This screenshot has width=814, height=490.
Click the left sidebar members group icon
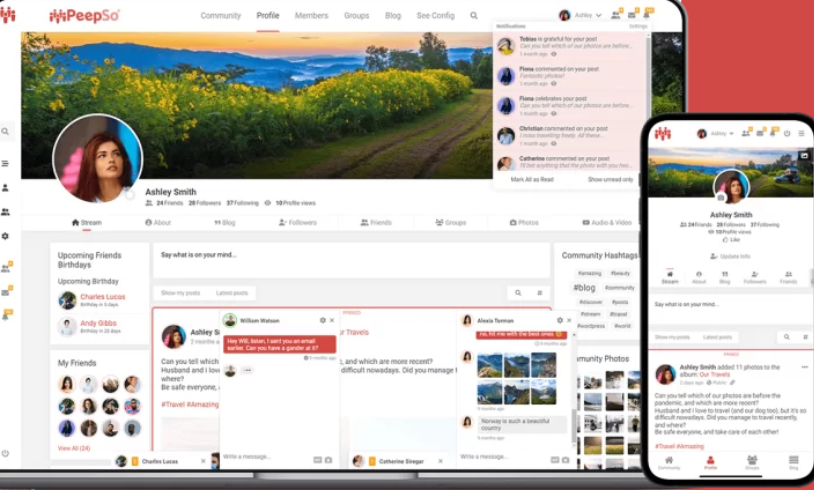5,212
